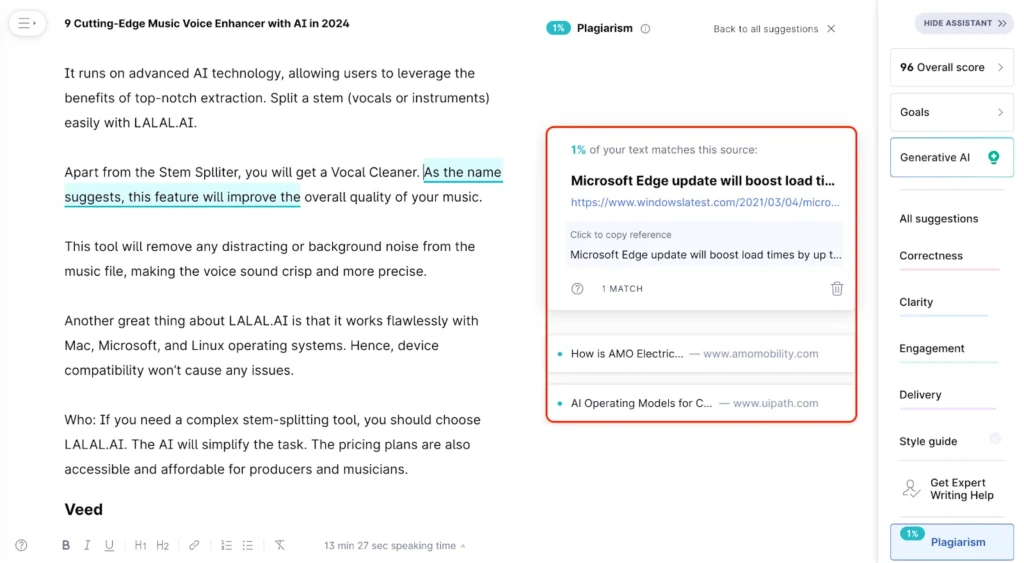1024x563 pixels.
Task: Select the Engagement suggestions tab
Action: (x=932, y=349)
